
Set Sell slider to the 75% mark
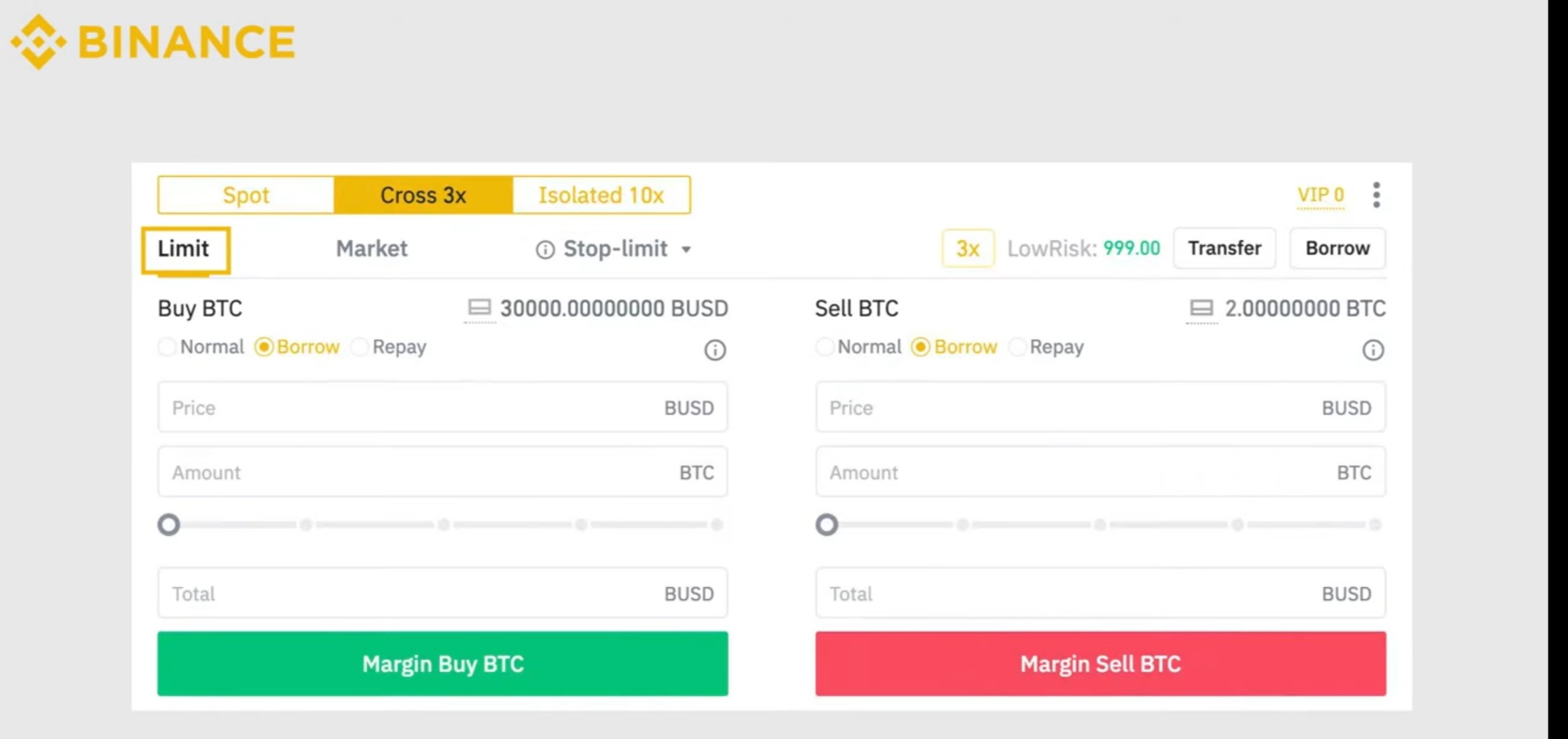point(1237,525)
